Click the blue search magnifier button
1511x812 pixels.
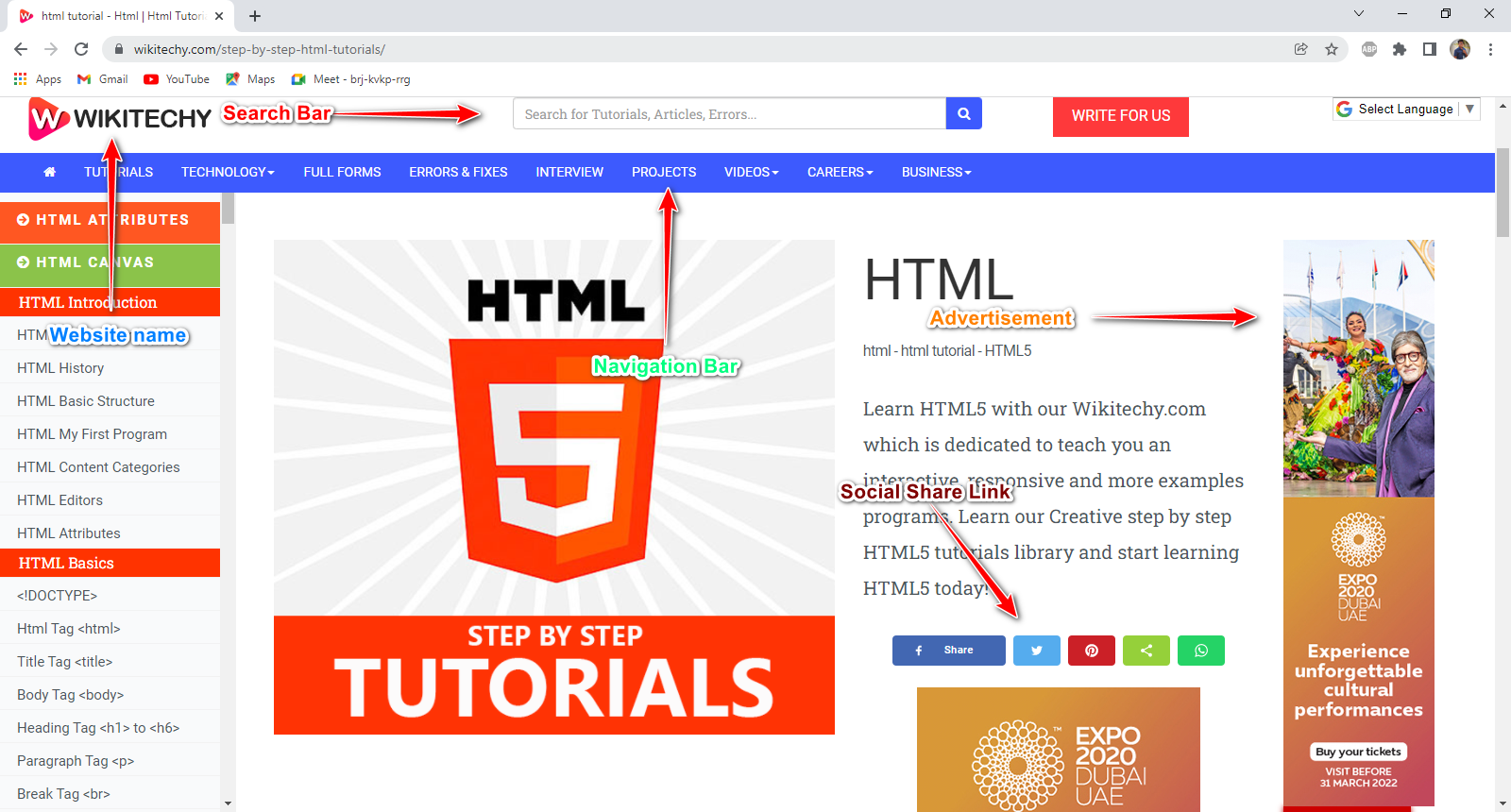coord(963,113)
